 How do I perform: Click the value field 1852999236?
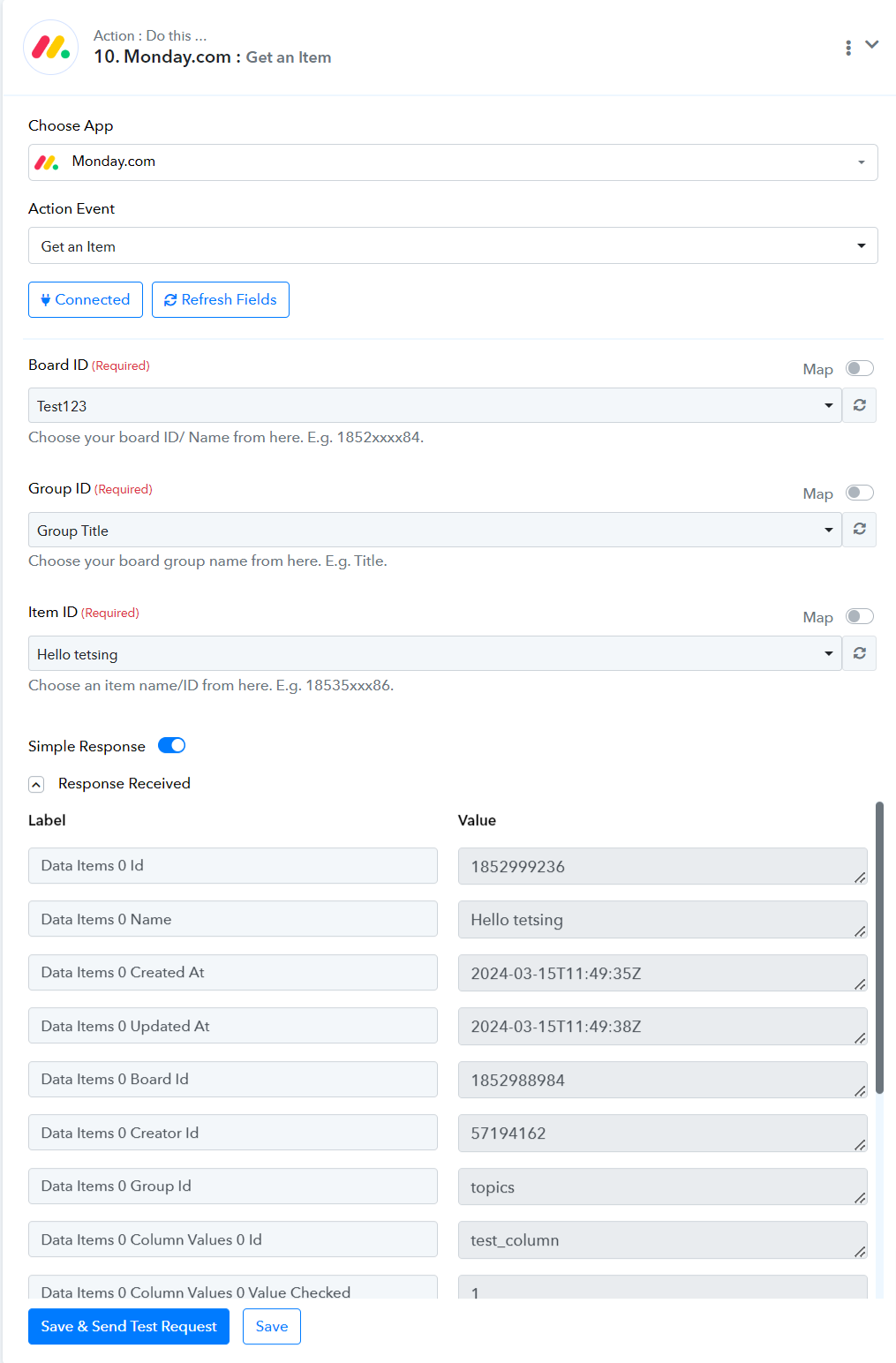[663, 866]
